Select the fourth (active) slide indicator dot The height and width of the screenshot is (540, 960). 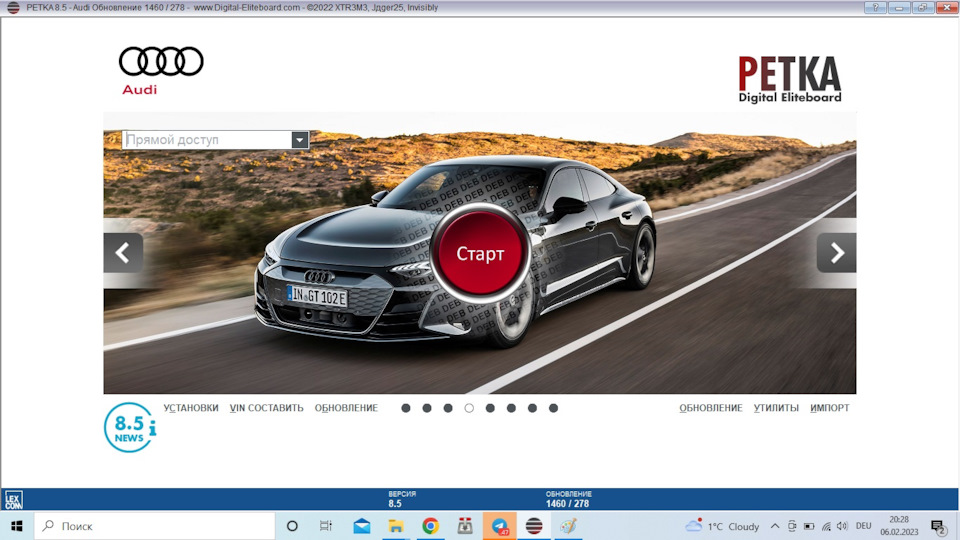point(469,408)
